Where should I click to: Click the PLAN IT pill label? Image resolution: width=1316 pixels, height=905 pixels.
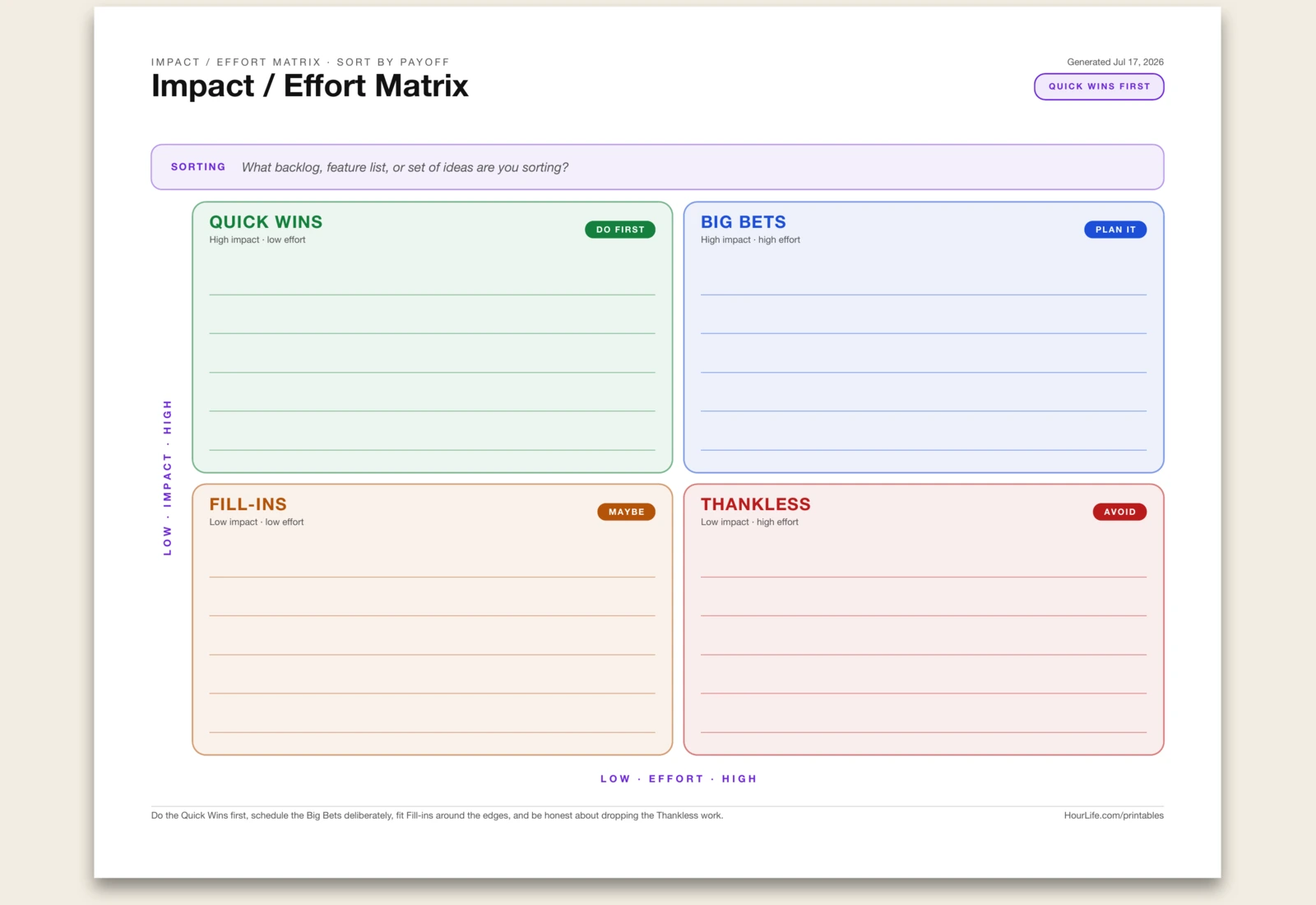(x=1115, y=230)
